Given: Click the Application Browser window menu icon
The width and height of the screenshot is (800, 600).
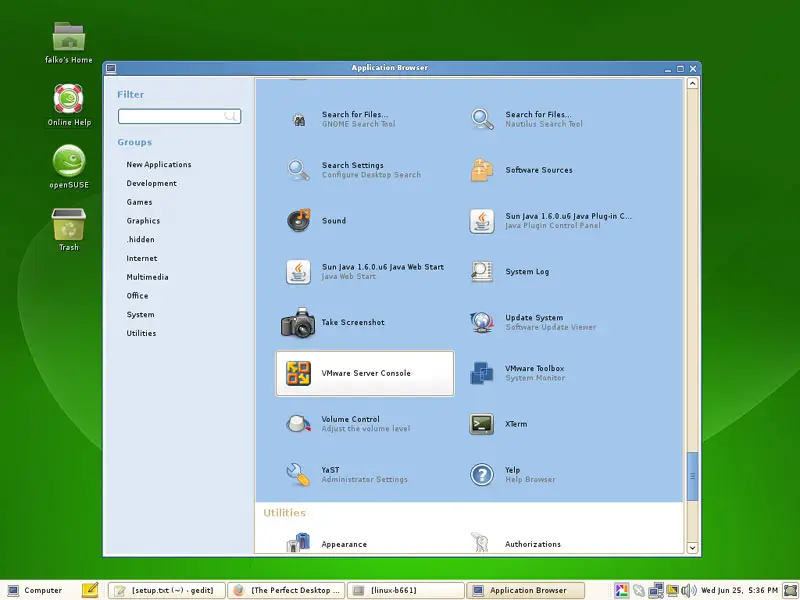Looking at the screenshot, I should click(x=111, y=68).
